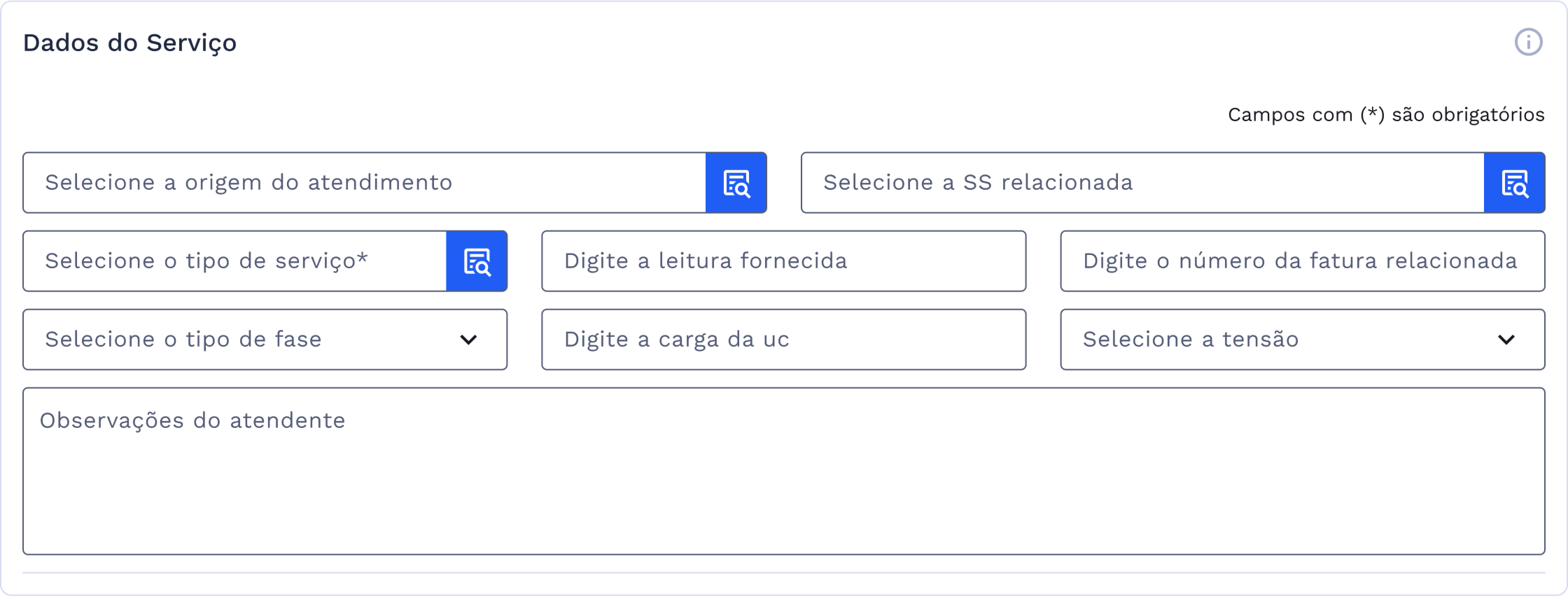1568x596 pixels.
Task: Open the tipo de serviço search icon
Action: [x=477, y=261]
